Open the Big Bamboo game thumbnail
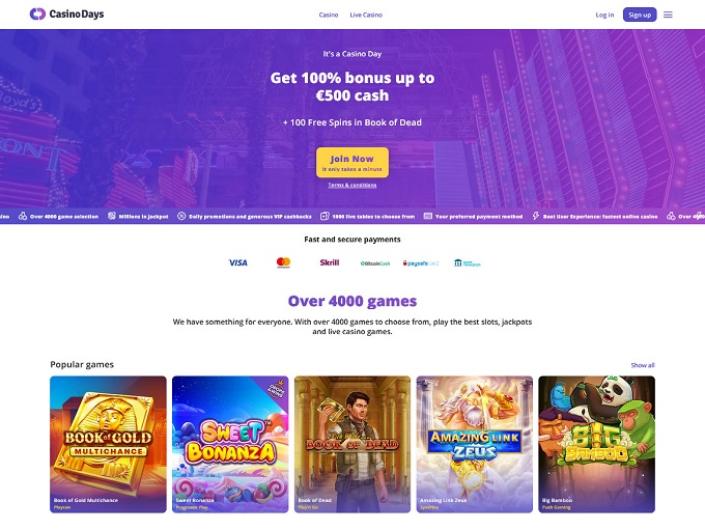Image resolution: width=705 pixels, height=530 pixels. [597, 444]
